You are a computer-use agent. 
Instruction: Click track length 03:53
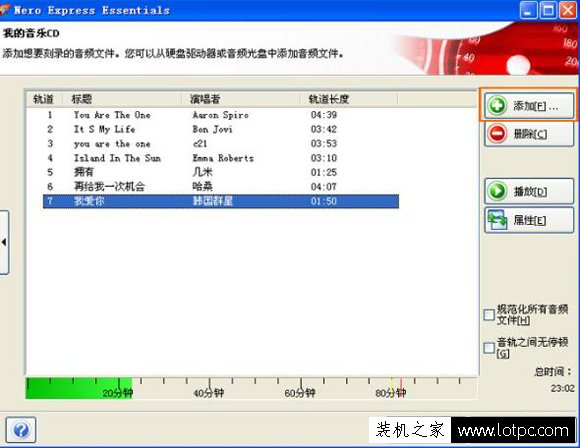[324, 144]
